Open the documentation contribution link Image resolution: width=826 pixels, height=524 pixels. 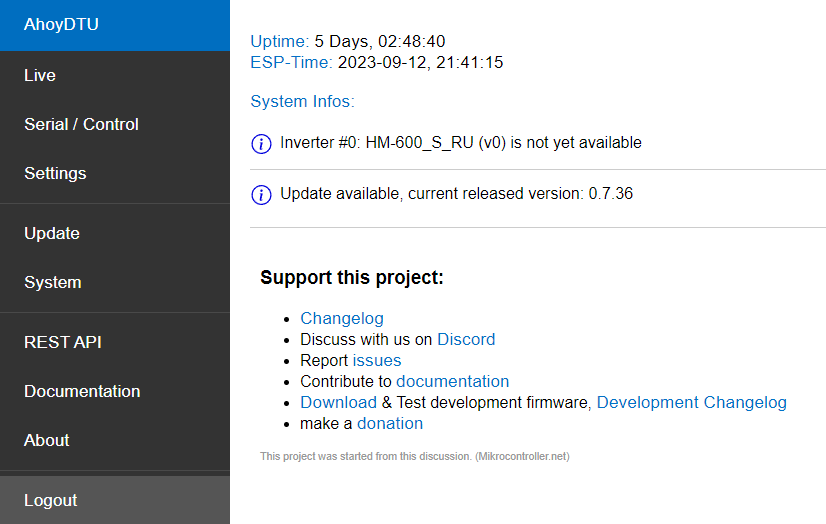coord(452,381)
